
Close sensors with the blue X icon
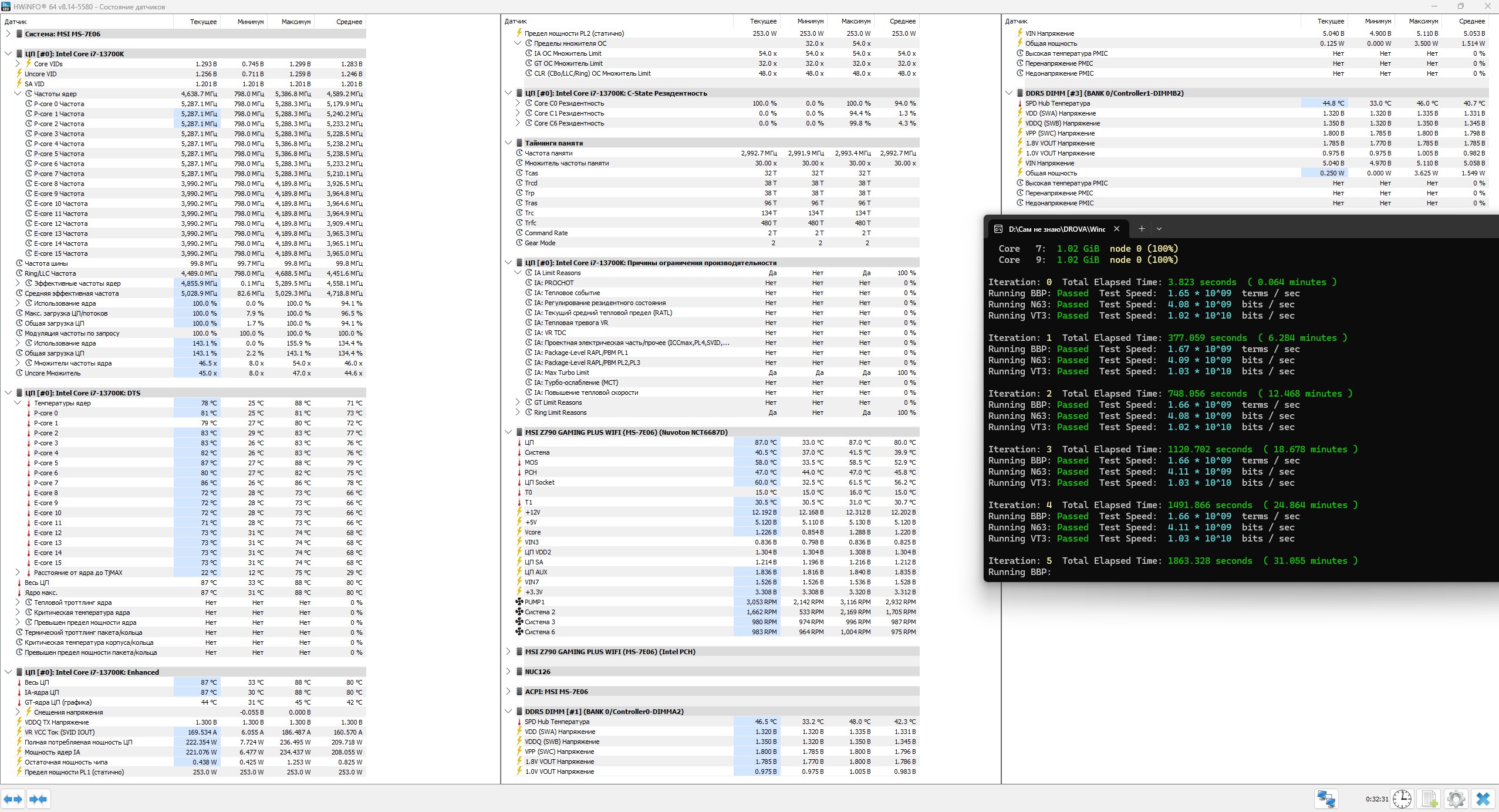[1483, 799]
